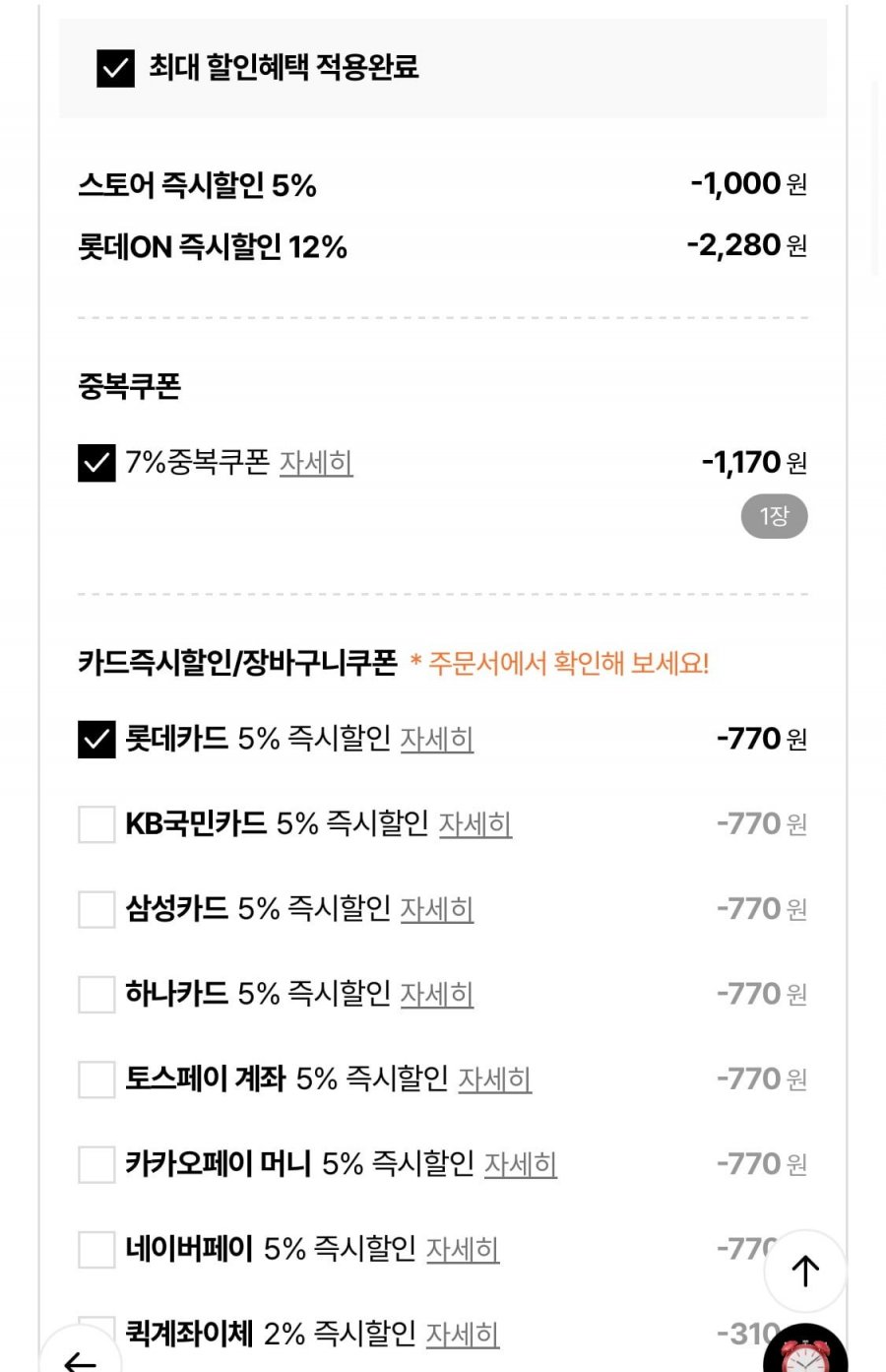Enable the 토스페이 계좌 discount checkbox
This screenshot has height=1372, width=886.
pos(96,1079)
